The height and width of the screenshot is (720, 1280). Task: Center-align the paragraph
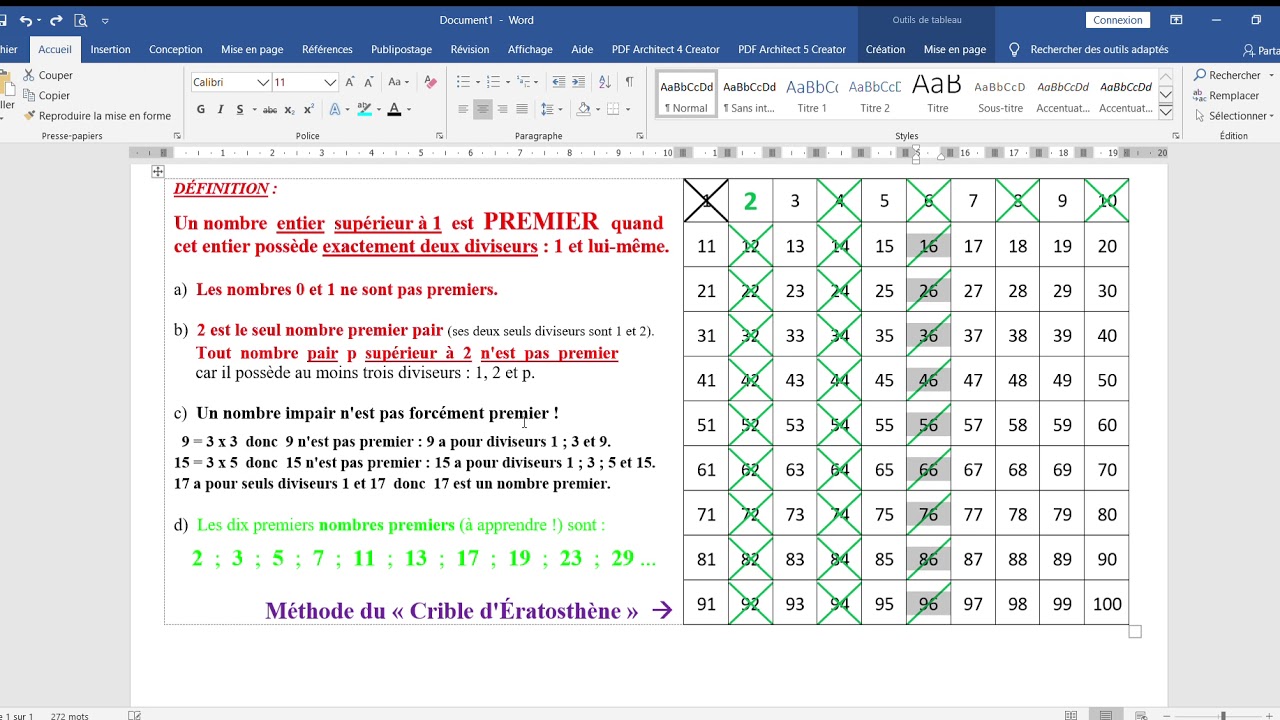click(x=483, y=109)
